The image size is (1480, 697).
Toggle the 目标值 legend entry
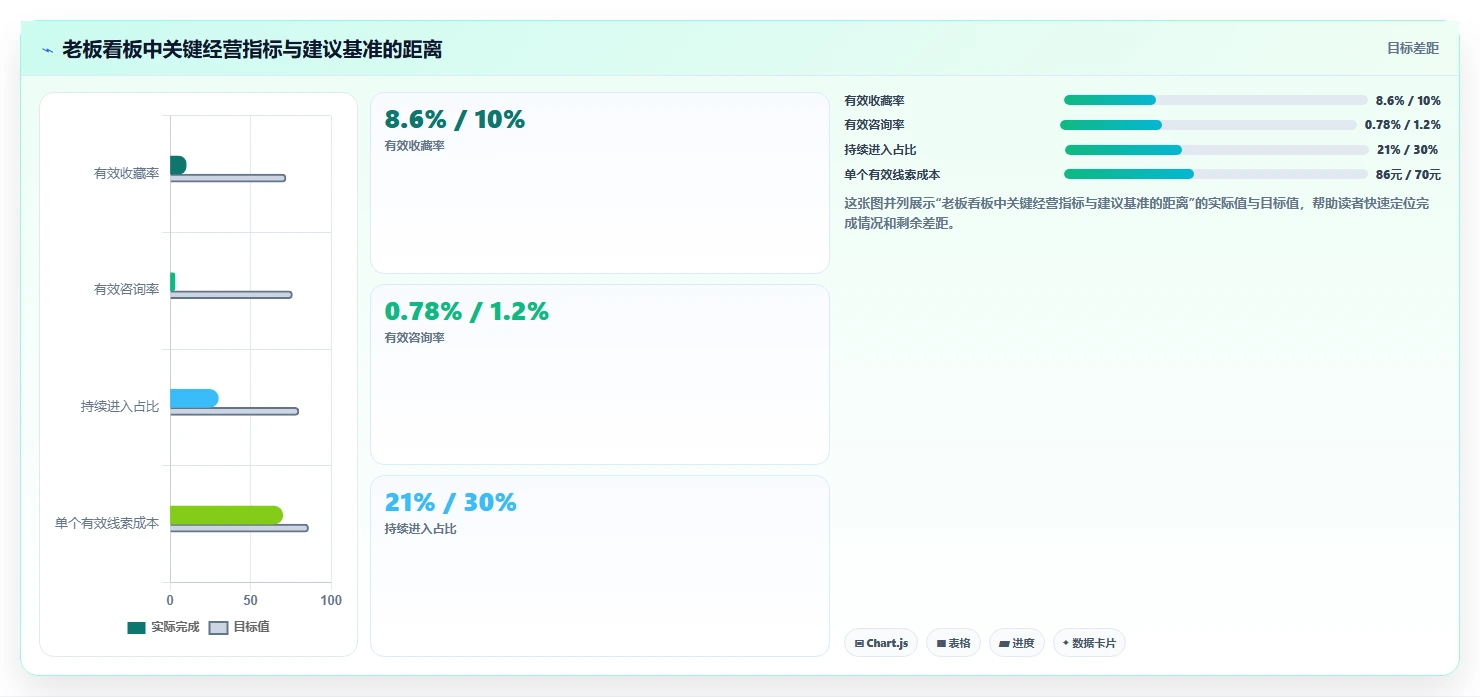pyautogui.click(x=239, y=627)
